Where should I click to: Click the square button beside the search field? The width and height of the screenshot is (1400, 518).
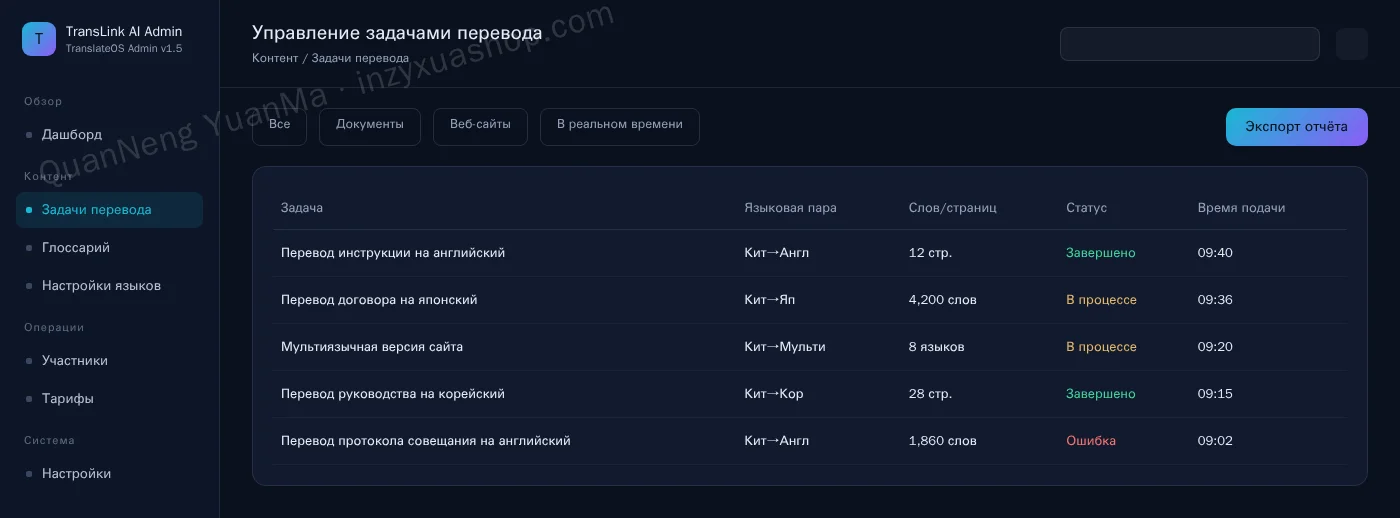tap(1352, 44)
